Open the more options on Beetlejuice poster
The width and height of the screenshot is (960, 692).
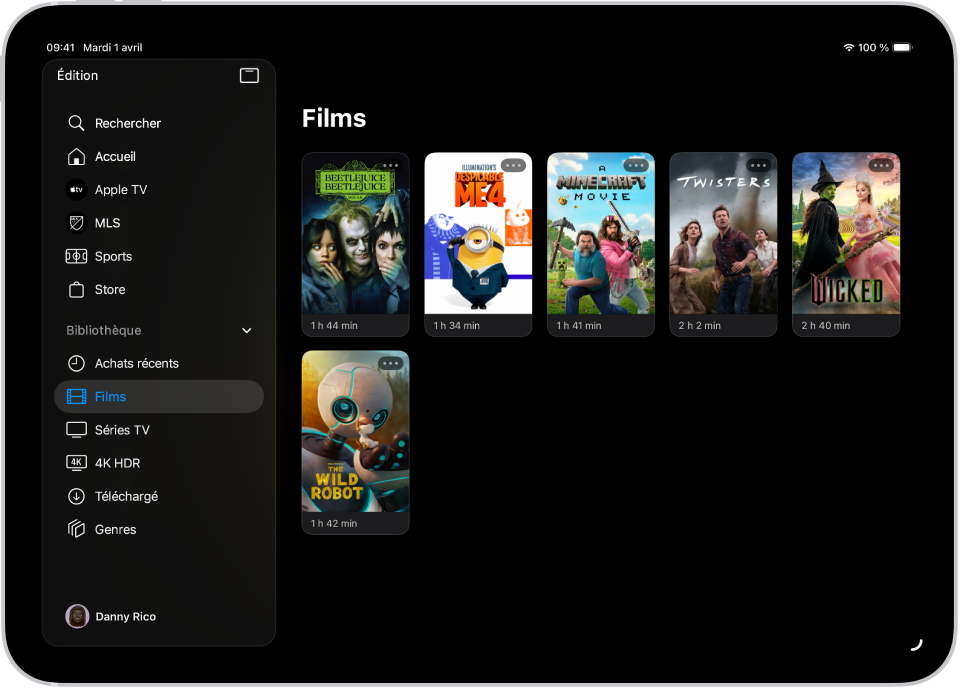click(390, 165)
